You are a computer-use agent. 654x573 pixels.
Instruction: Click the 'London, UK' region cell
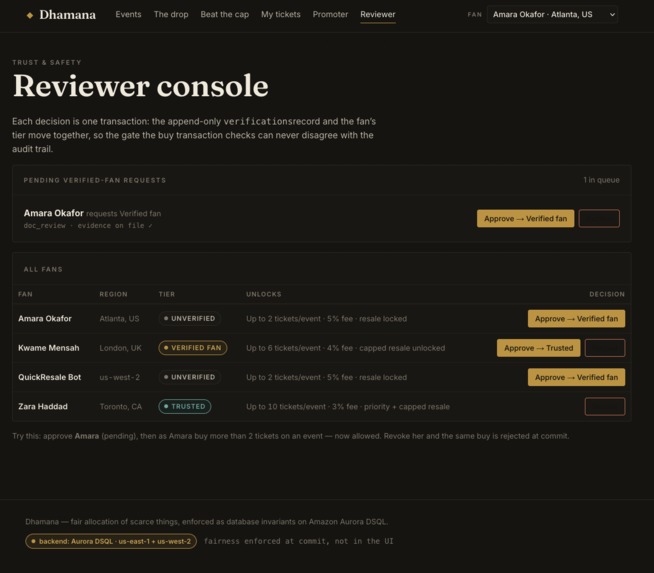(121, 348)
